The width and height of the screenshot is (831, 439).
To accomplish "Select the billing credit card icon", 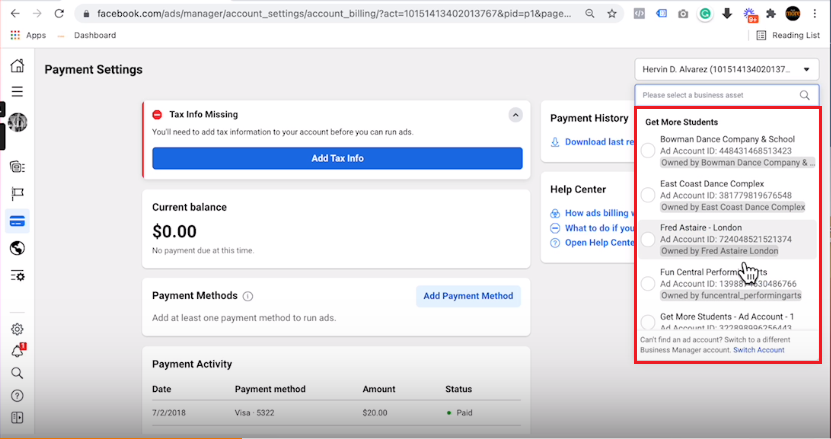I will 17,222.
